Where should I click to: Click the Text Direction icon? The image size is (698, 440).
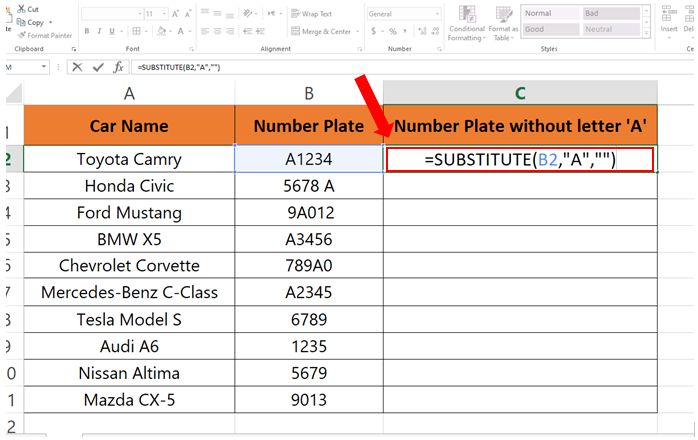click(271, 13)
